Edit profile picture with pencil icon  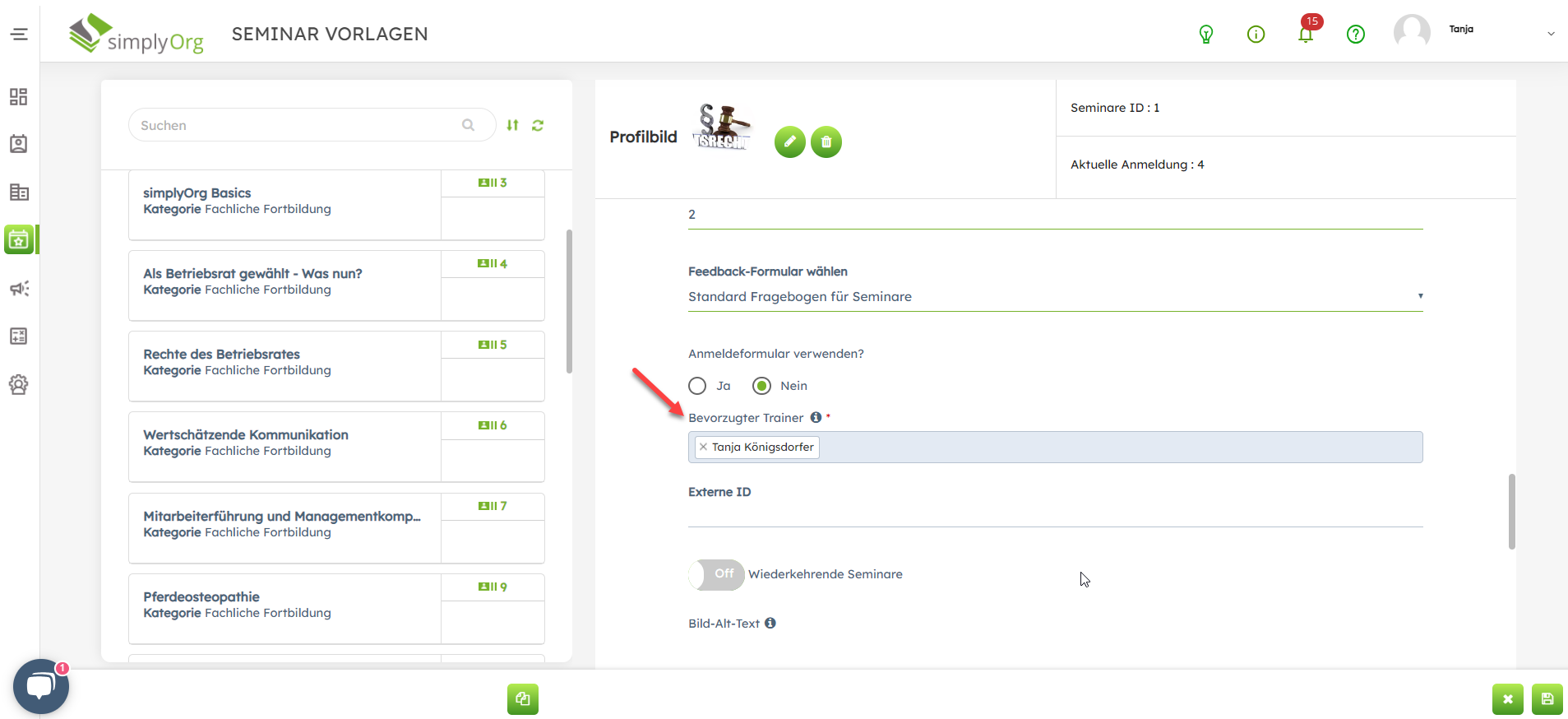pyautogui.click(x=789, y=142)
